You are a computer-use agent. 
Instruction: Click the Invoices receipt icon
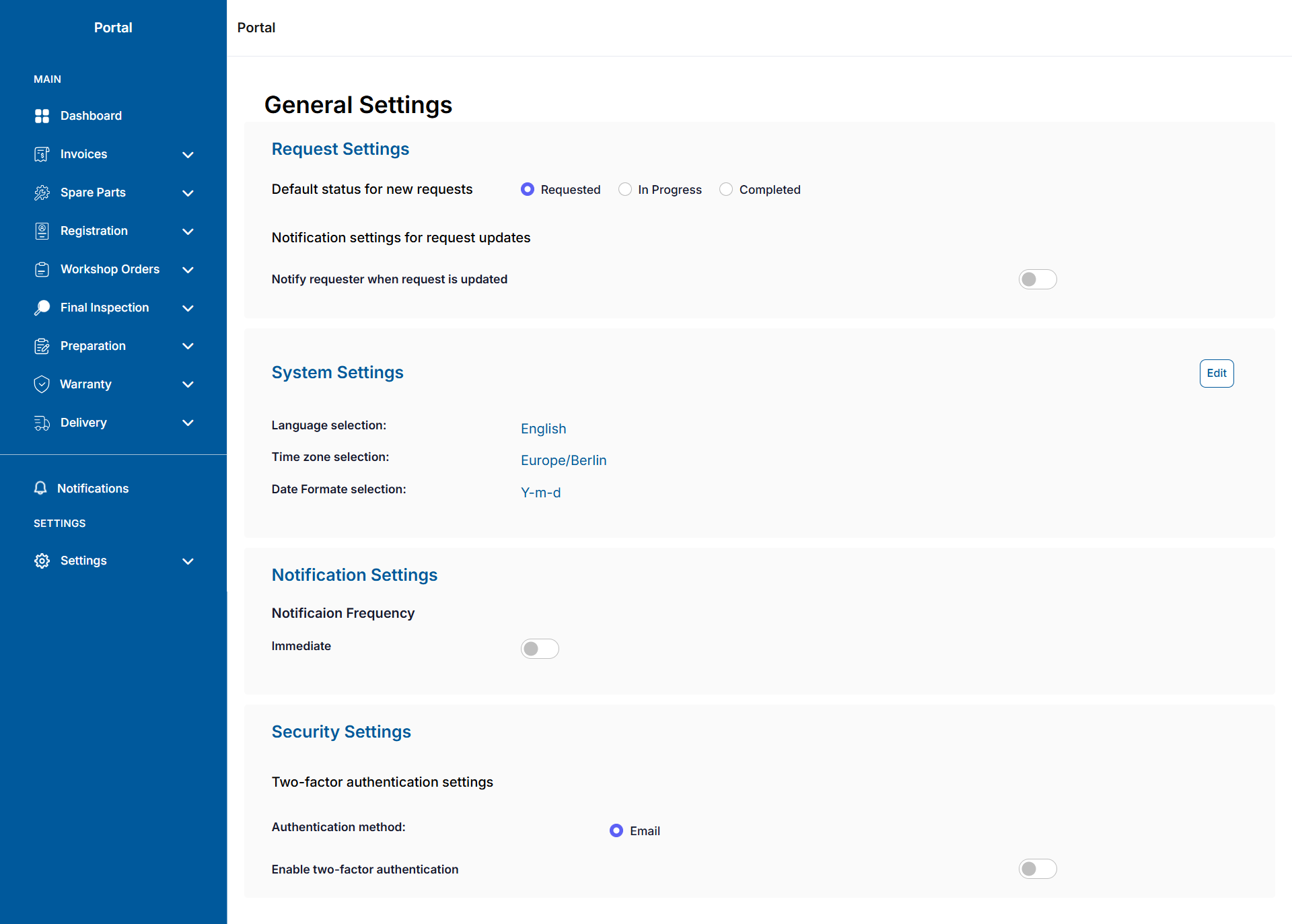tap(42, 154)
